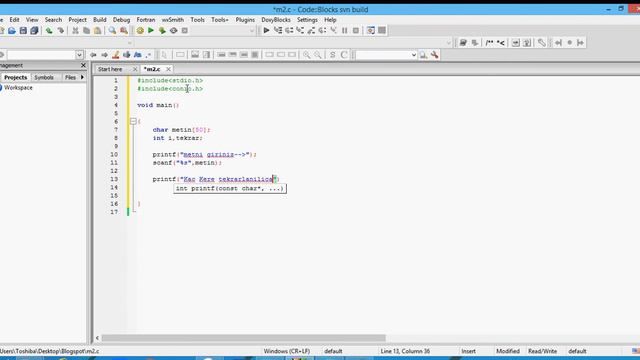Open the wxSmith menu
The height and width of the screenshot is (360, 640).
tap(173, 20)
